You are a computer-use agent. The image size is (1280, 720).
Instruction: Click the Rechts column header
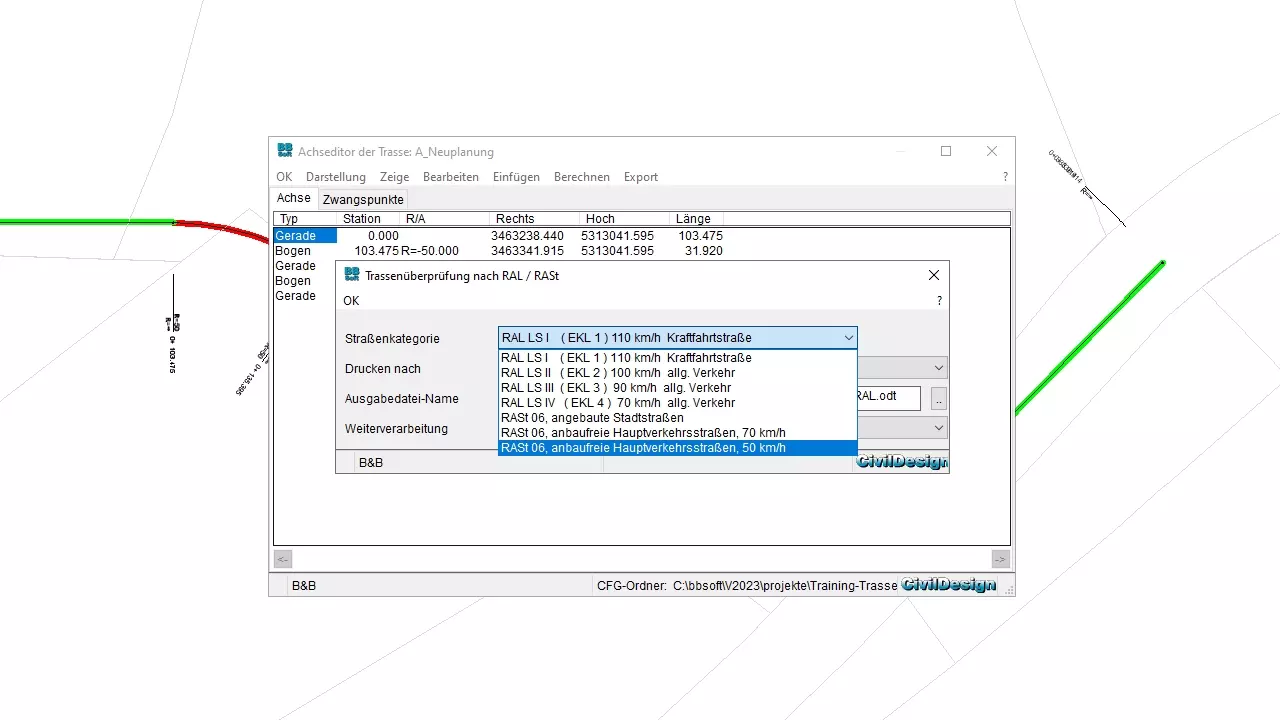(534, 219)
